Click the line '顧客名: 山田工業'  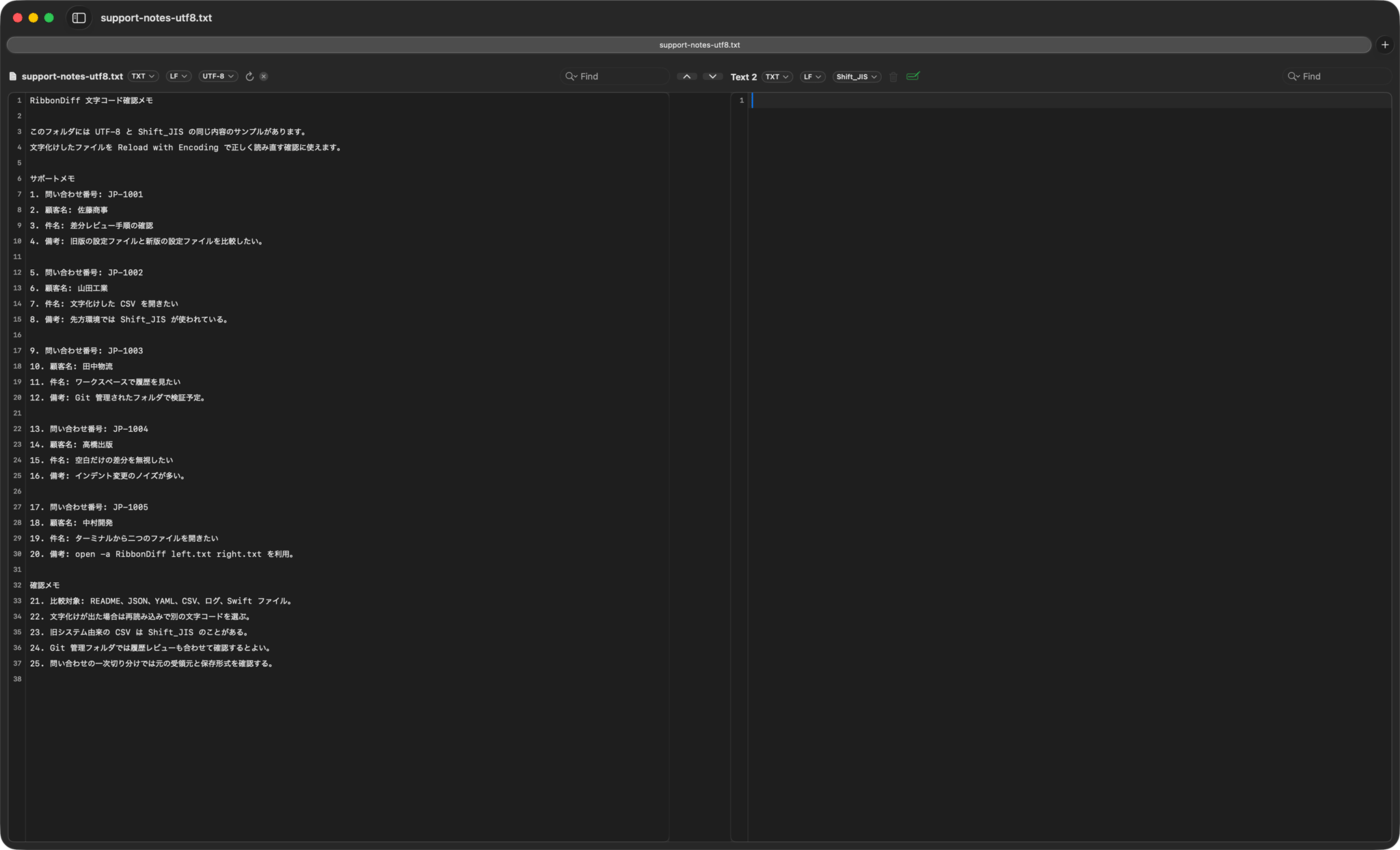[x=69, y=288]
